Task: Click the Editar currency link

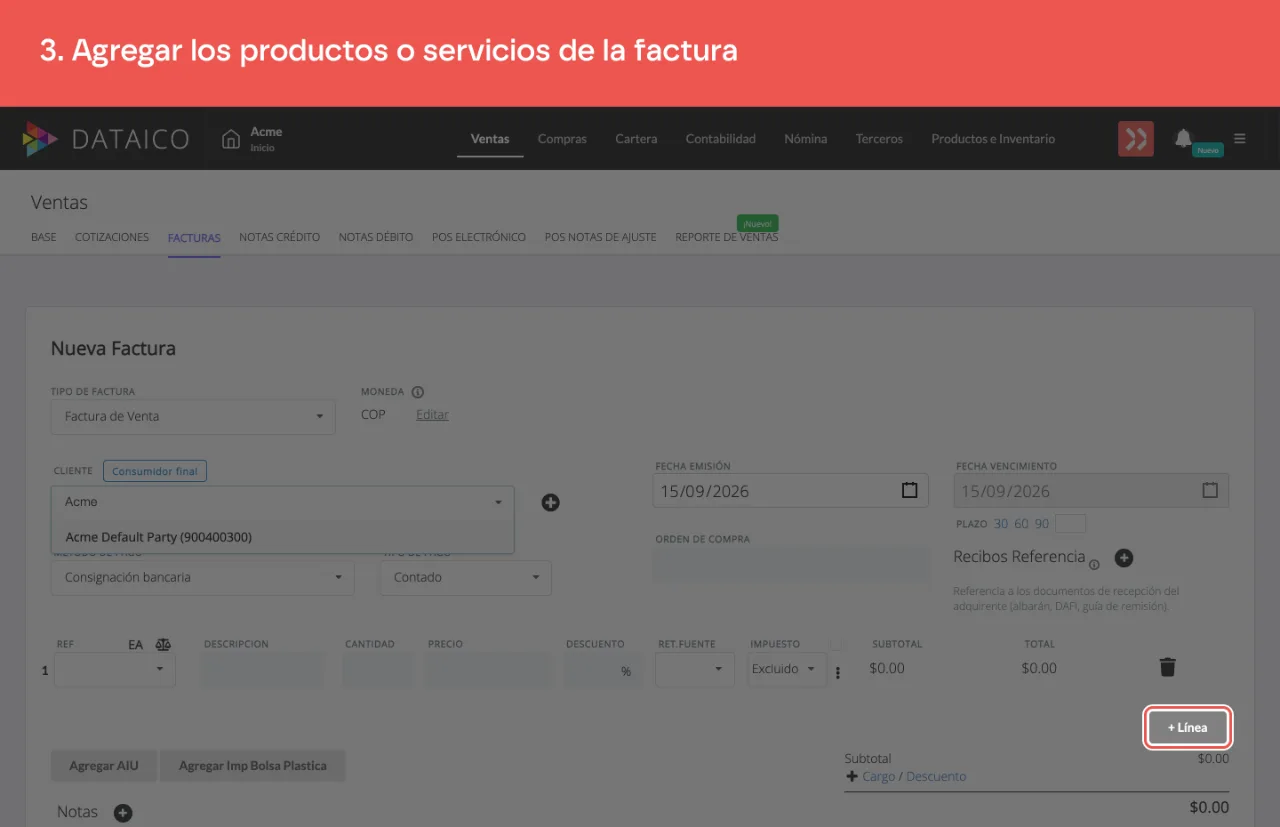Action: coord(432,415)
